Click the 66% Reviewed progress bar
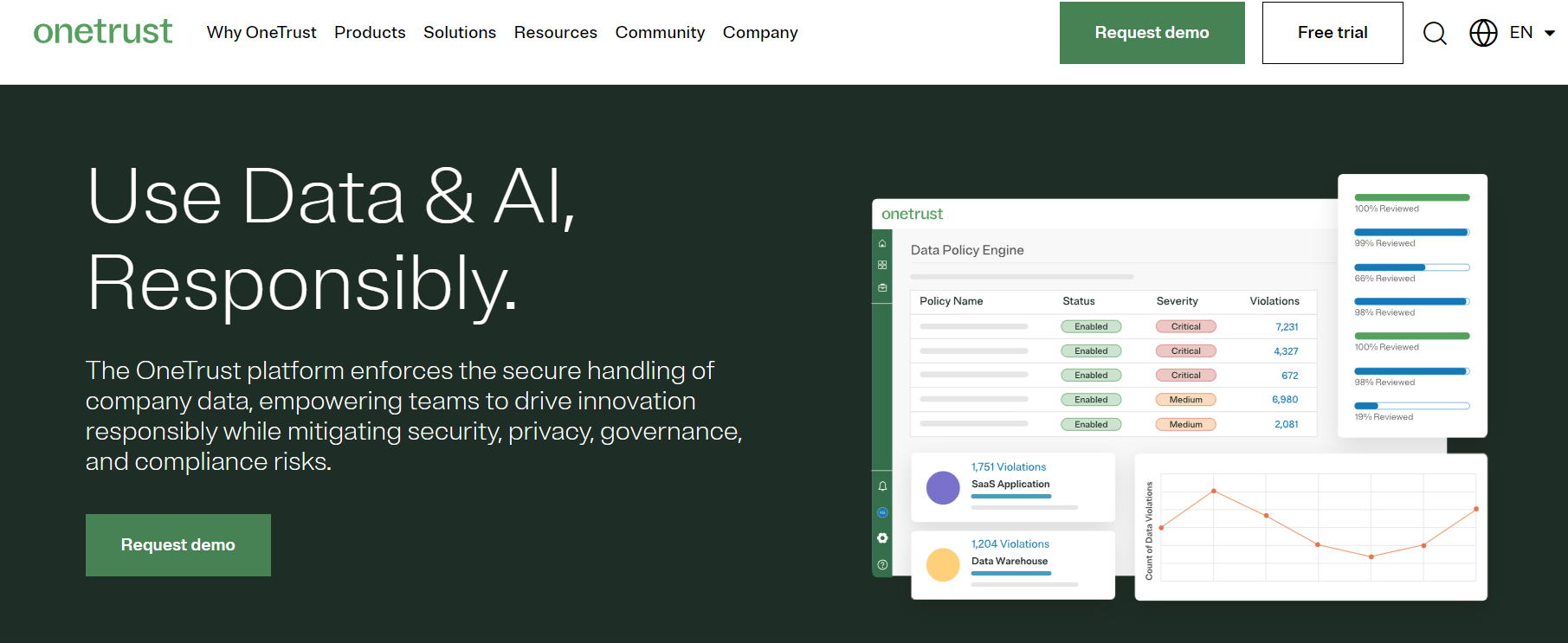 1412,267
